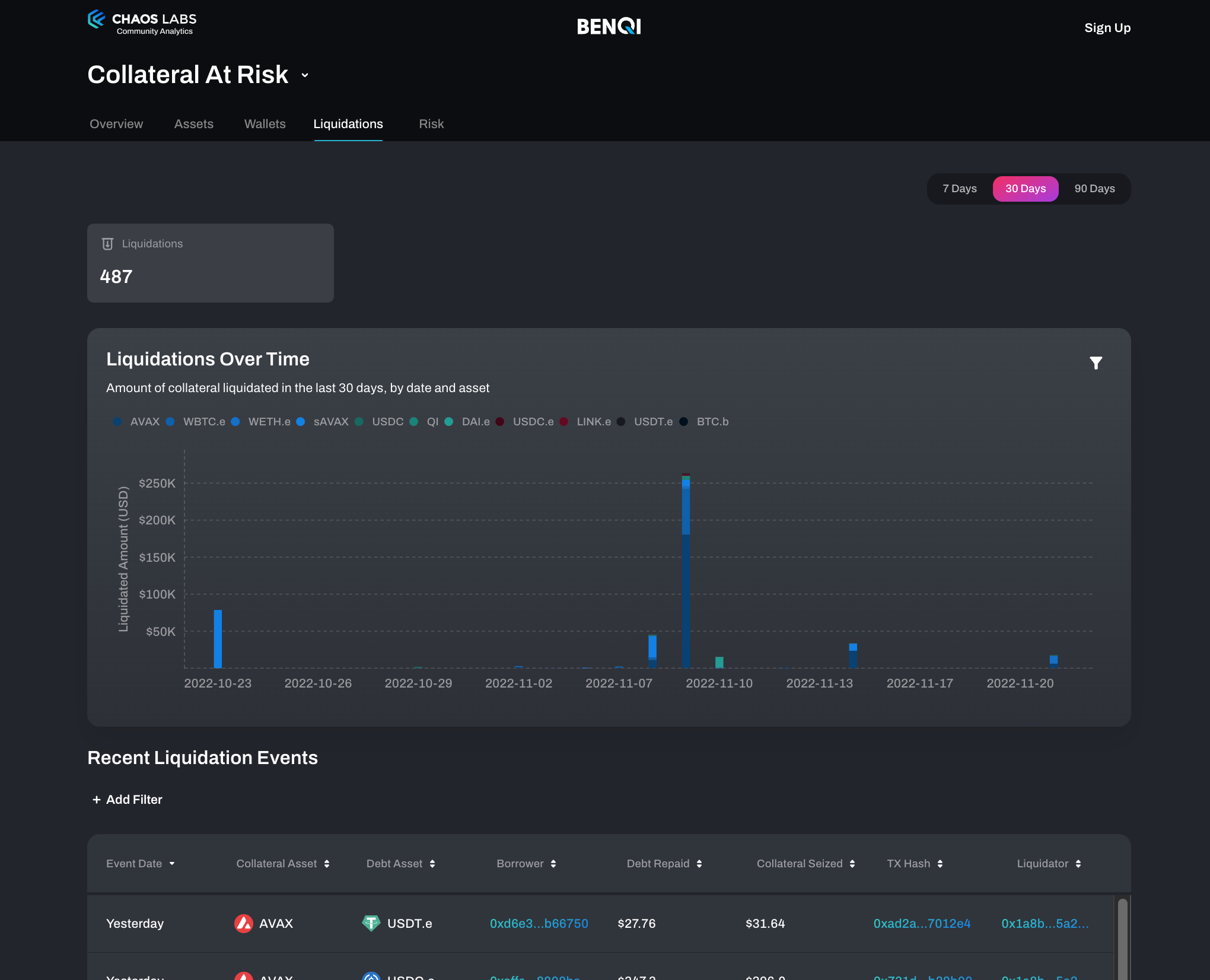Click the Sign Up button
This screenshot has height=980, width=1210.
point(1107,28)
